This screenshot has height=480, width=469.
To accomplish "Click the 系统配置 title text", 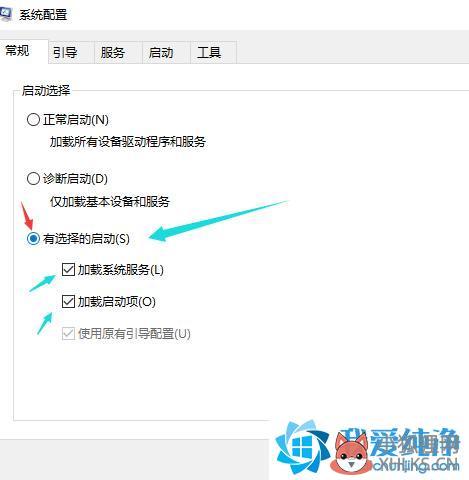I will point(43,15).
